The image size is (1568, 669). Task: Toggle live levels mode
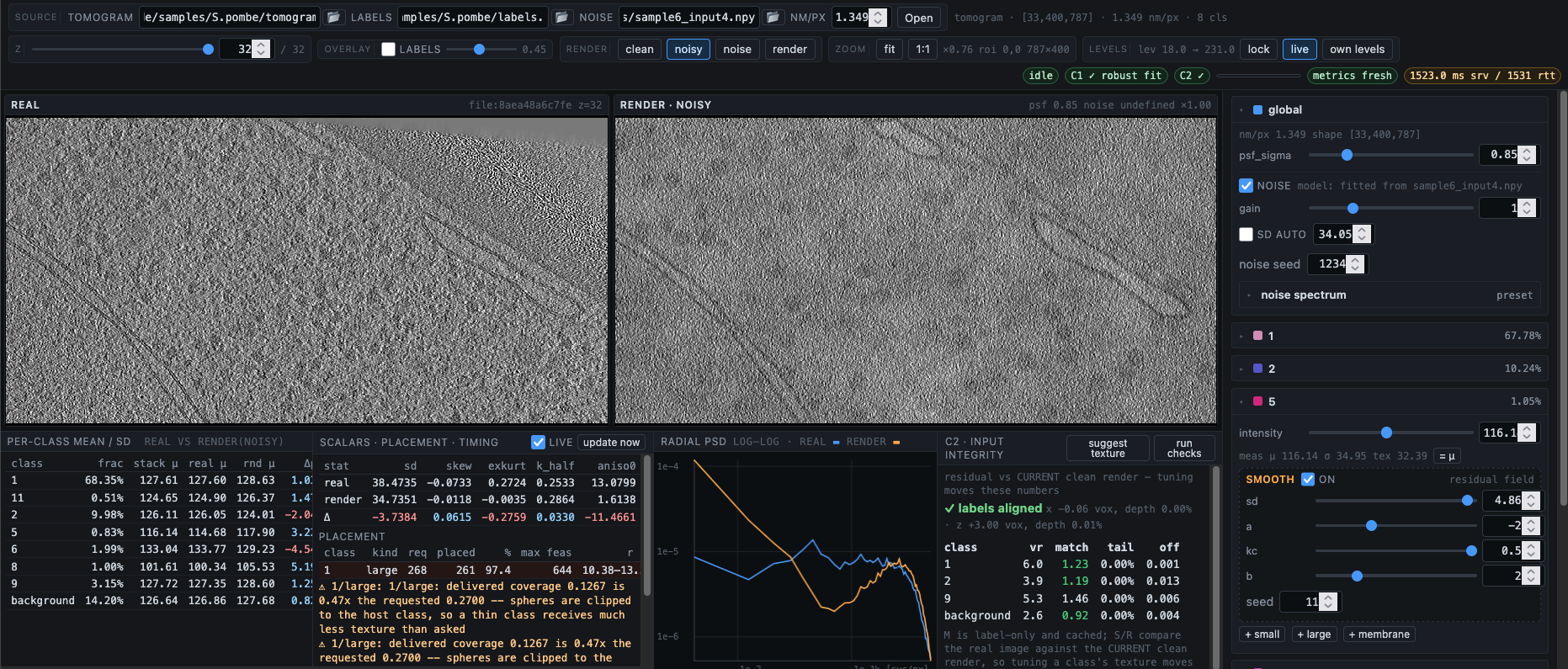click(x=1300, y=49)
